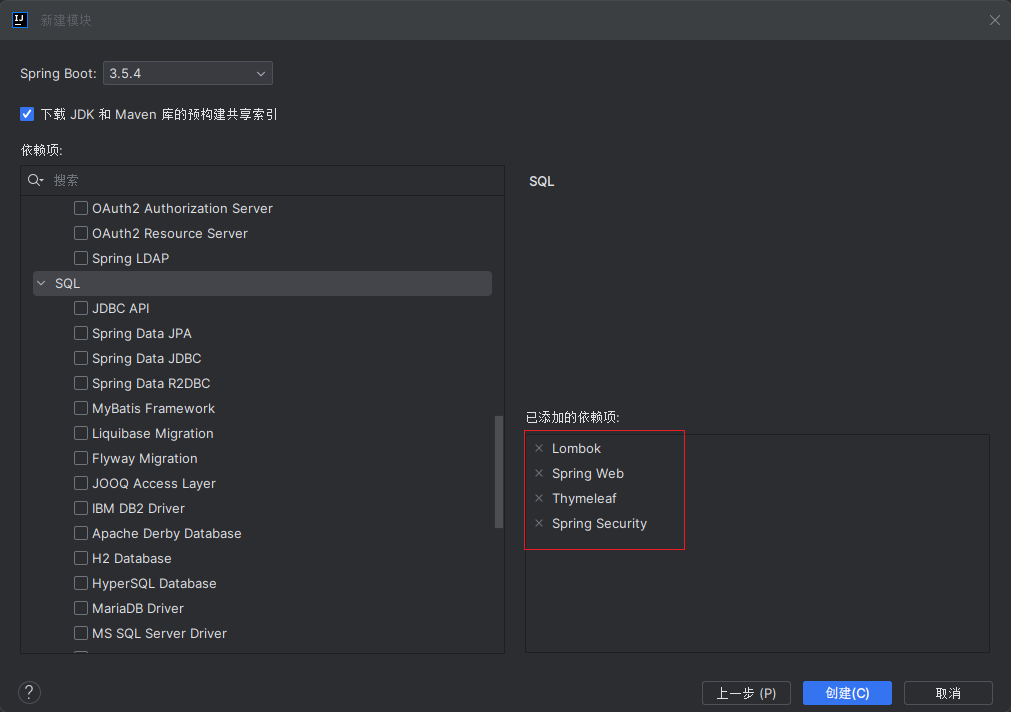Remove the Lombok dependency with its X
The width and height of the screenshot is (1011, 712).
tap(539, 448)
